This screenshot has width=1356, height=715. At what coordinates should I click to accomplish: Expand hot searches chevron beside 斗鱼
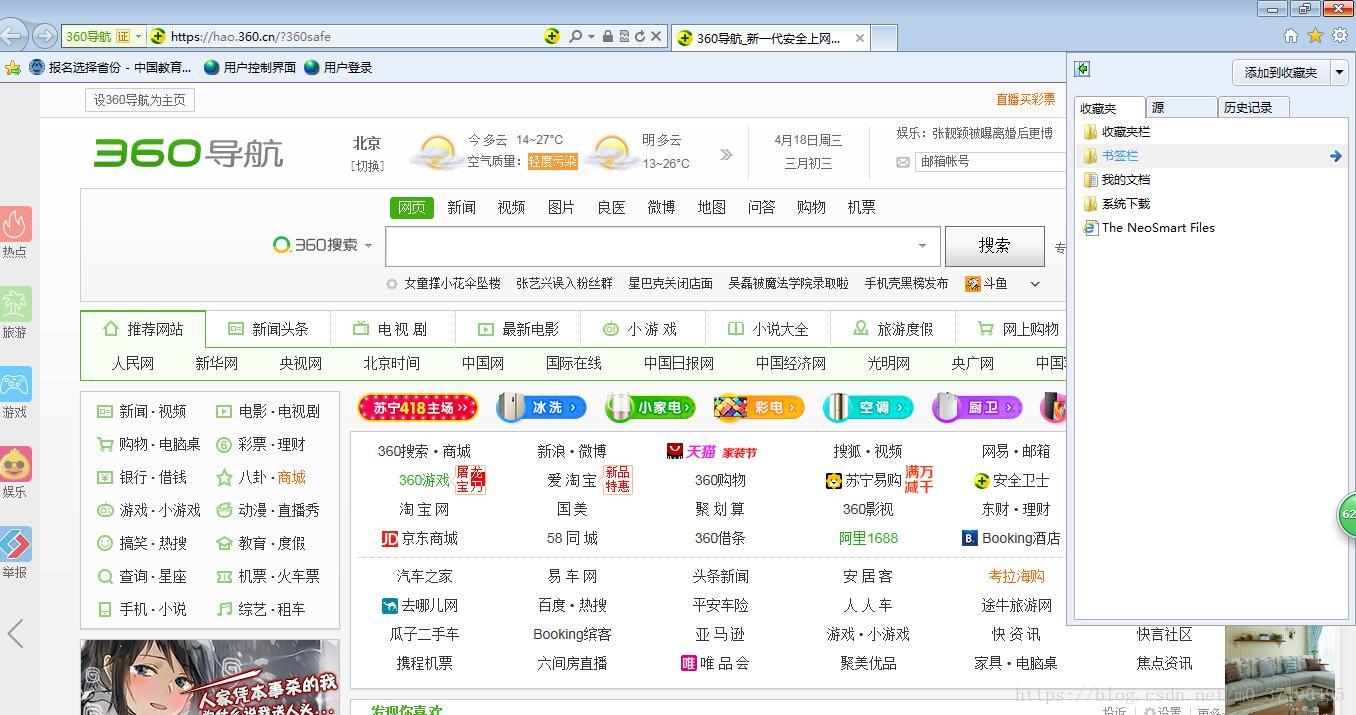[x=1035, y=284]
